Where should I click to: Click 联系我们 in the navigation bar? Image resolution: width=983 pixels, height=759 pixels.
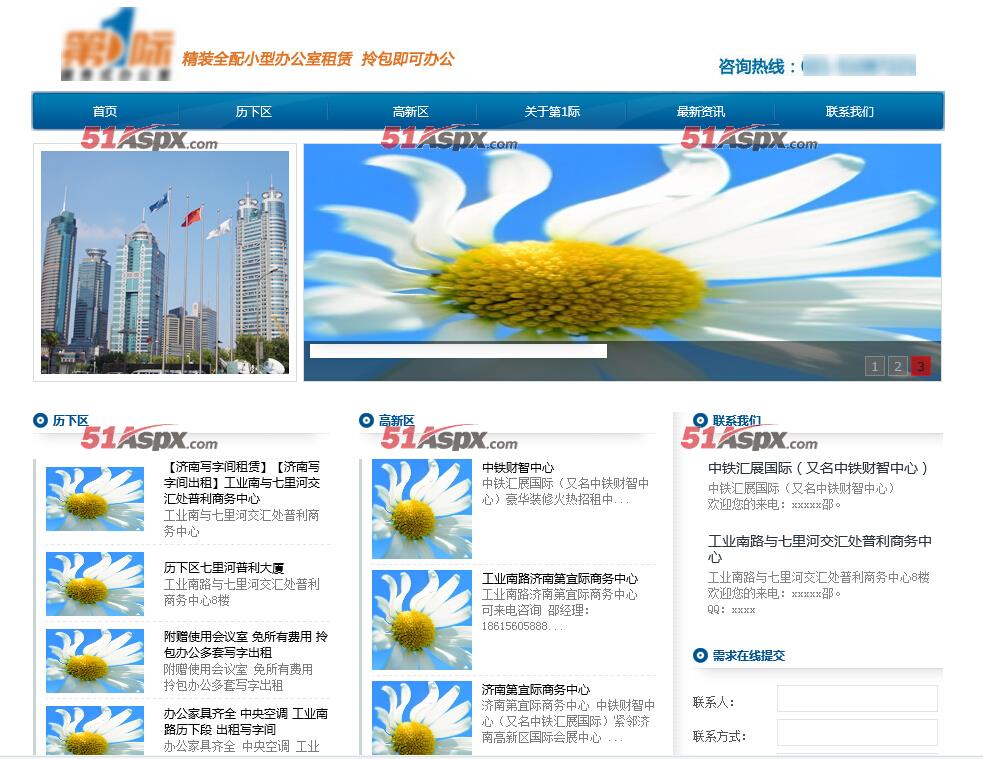pyautogui.click(x=849, y=112)
